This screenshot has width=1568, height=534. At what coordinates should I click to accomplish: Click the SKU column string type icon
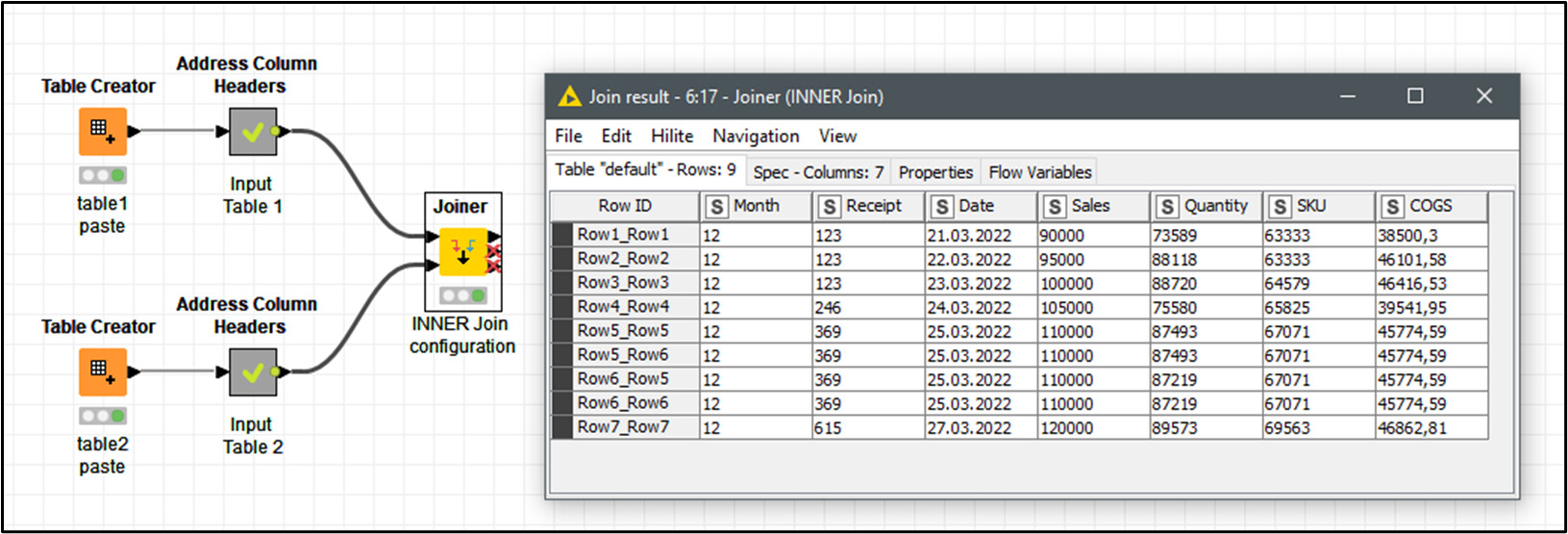[1280, 207]
